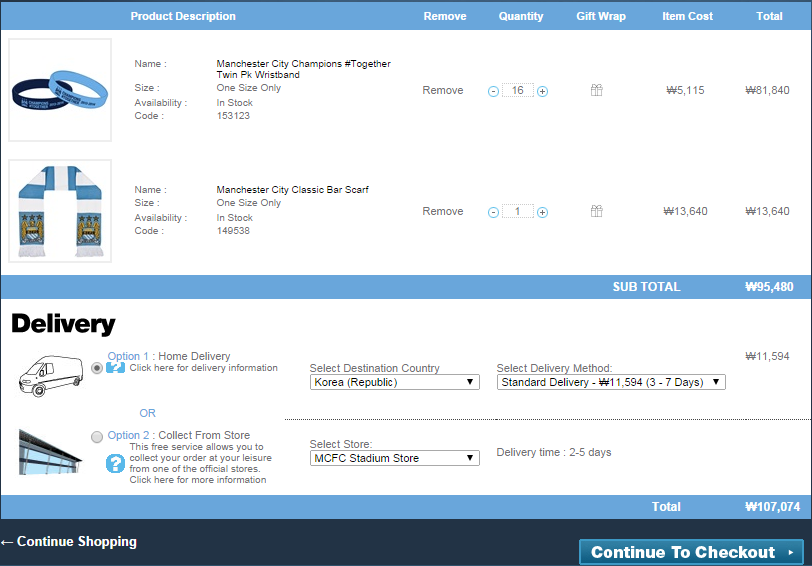Click the wristband line total ₩81,840
Image resolution: width=812 pixels, height=566 pixels.
(x=767, y=90)
